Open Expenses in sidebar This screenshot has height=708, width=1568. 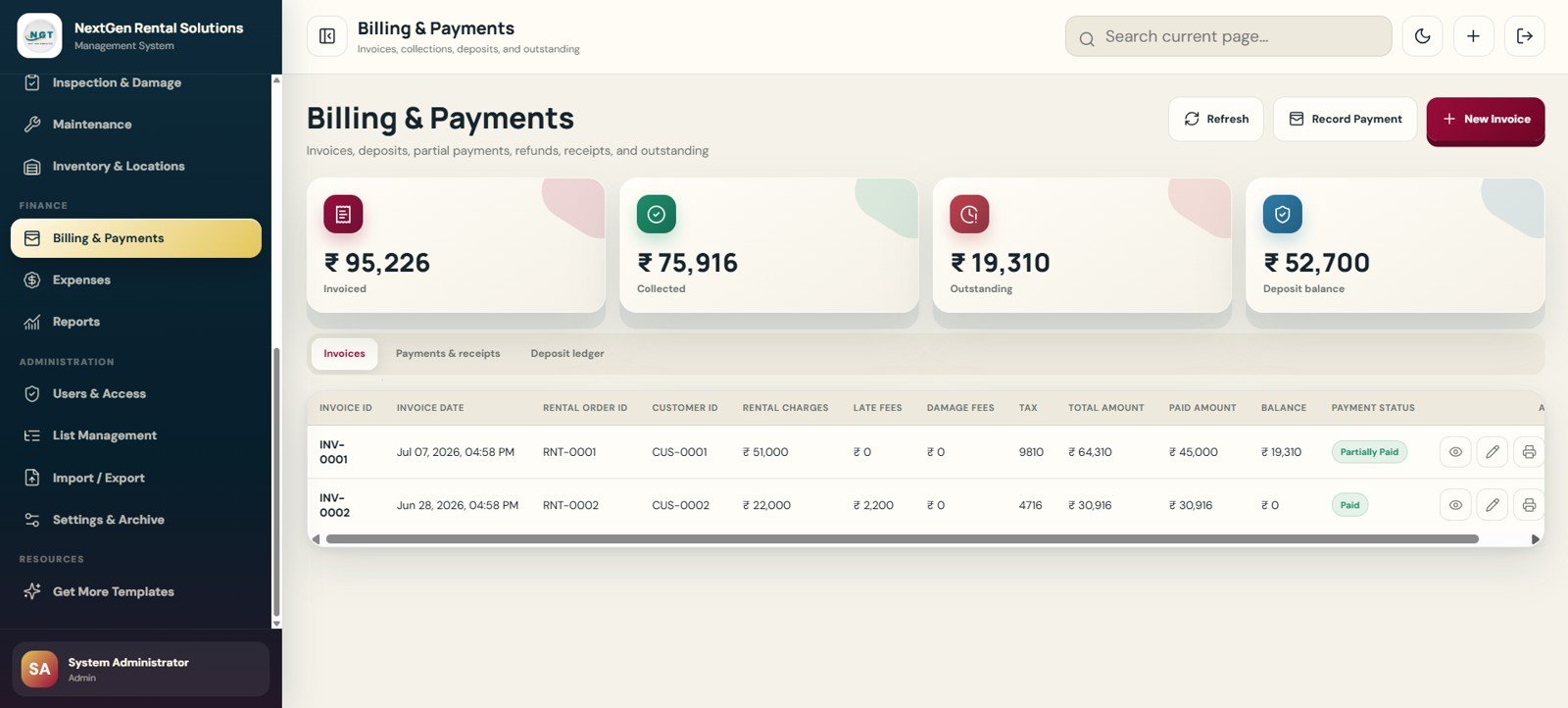136,280
